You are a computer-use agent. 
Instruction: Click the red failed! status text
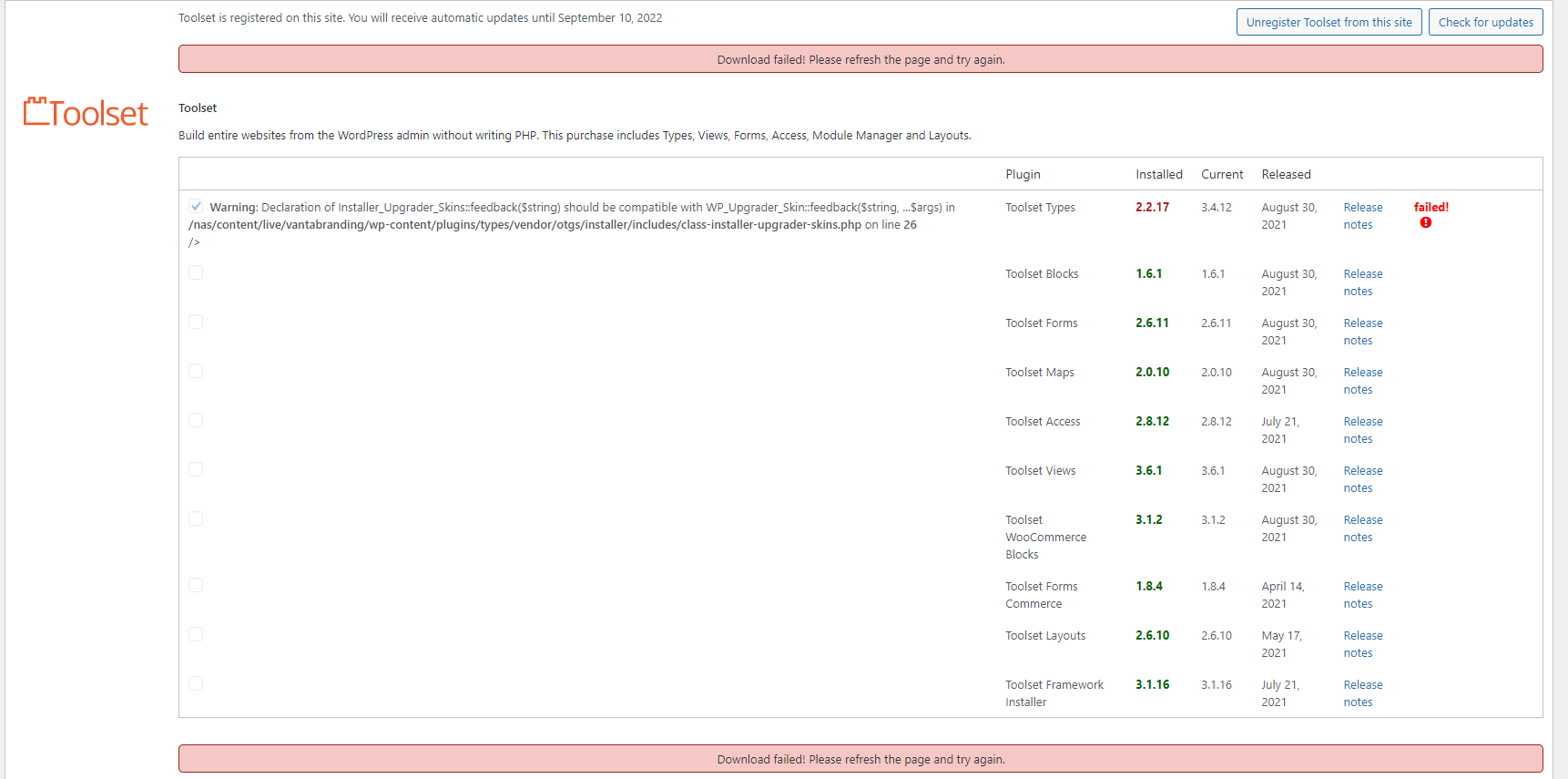coord(1431,208)
